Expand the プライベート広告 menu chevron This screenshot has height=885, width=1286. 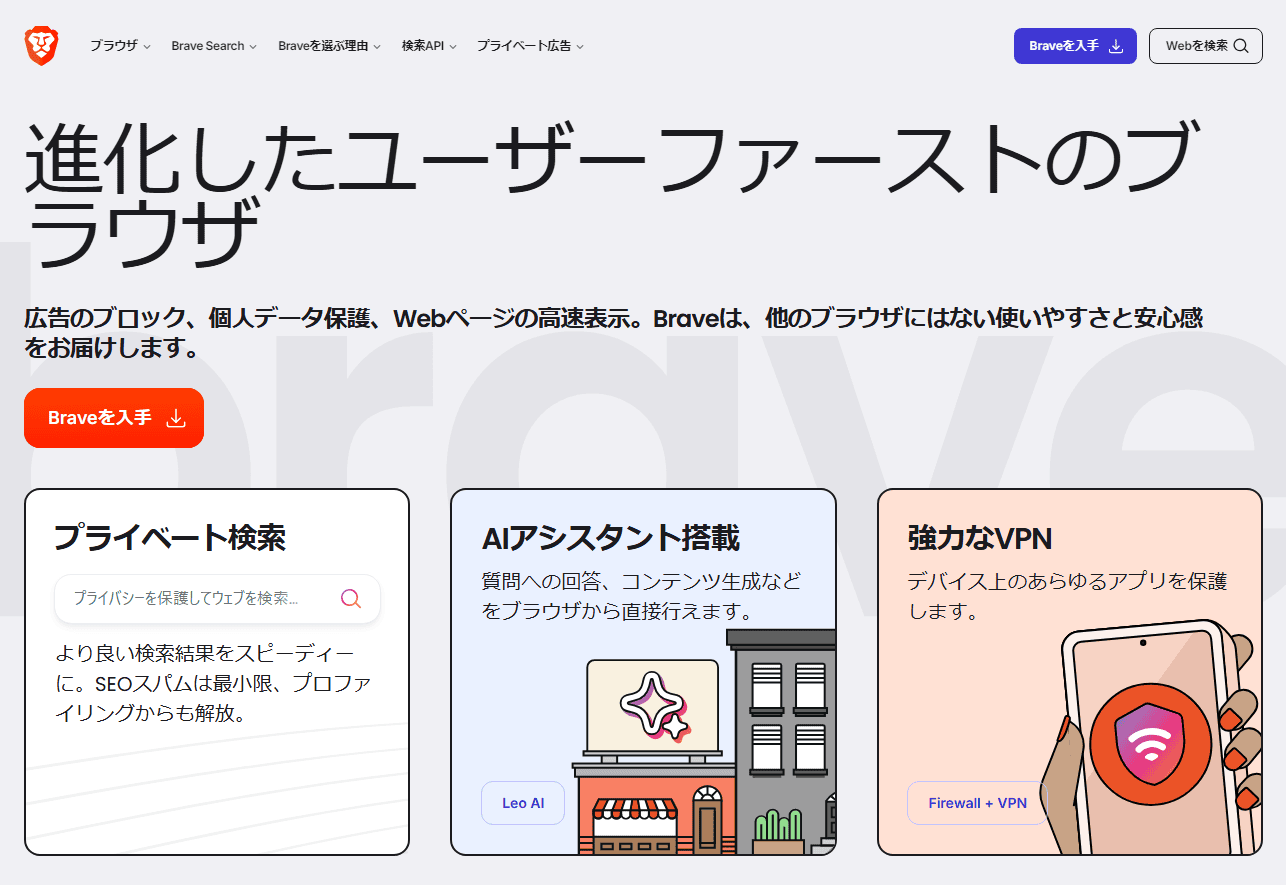click(x=580, y=47)
